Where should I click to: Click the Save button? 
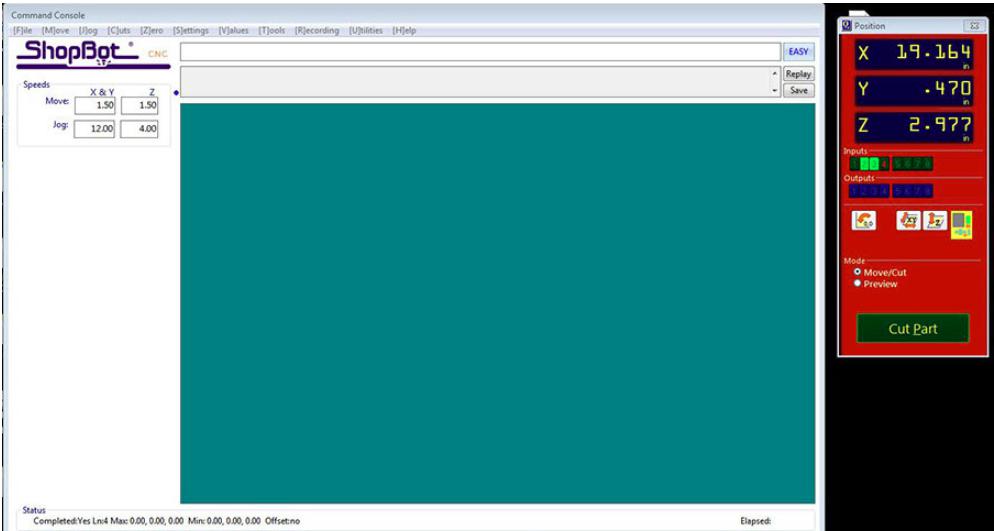799,91
